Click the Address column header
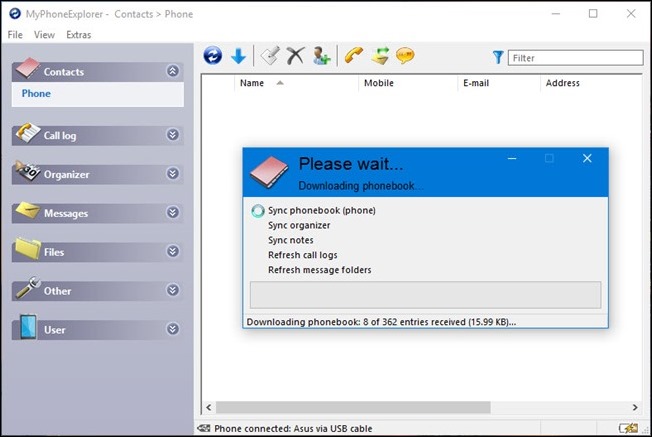 point(591,83)
